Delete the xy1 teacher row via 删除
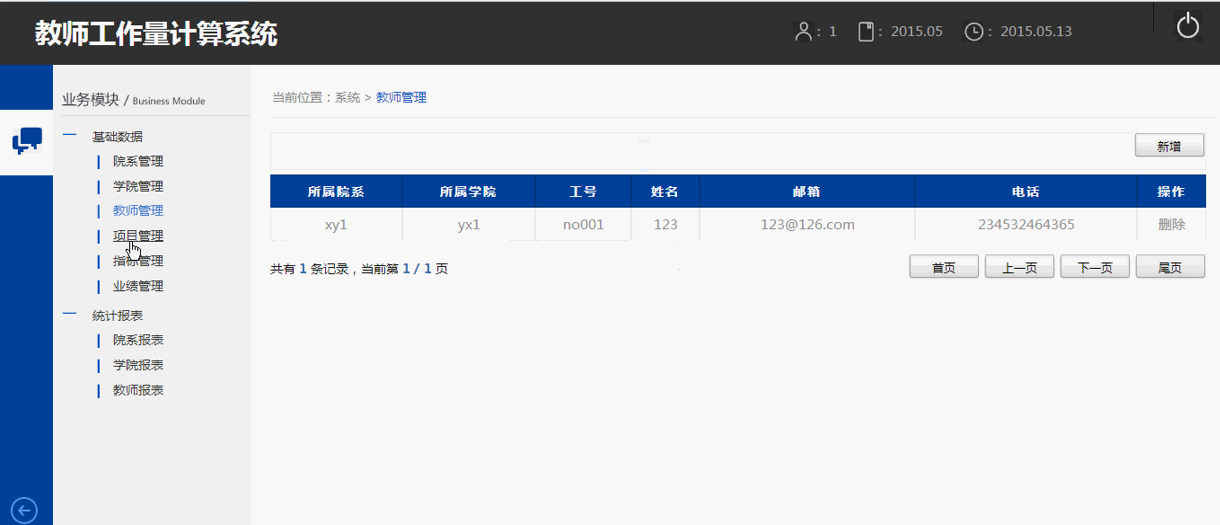This screenshot has width=1220, height=525. pos(1171,224)
